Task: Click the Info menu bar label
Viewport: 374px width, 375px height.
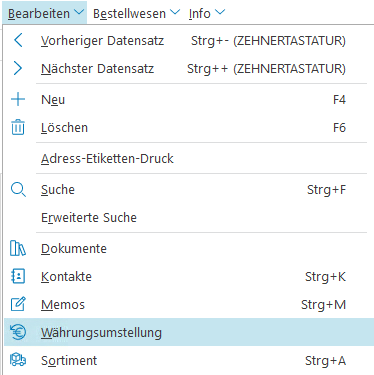Action: [x=199, y=14]
